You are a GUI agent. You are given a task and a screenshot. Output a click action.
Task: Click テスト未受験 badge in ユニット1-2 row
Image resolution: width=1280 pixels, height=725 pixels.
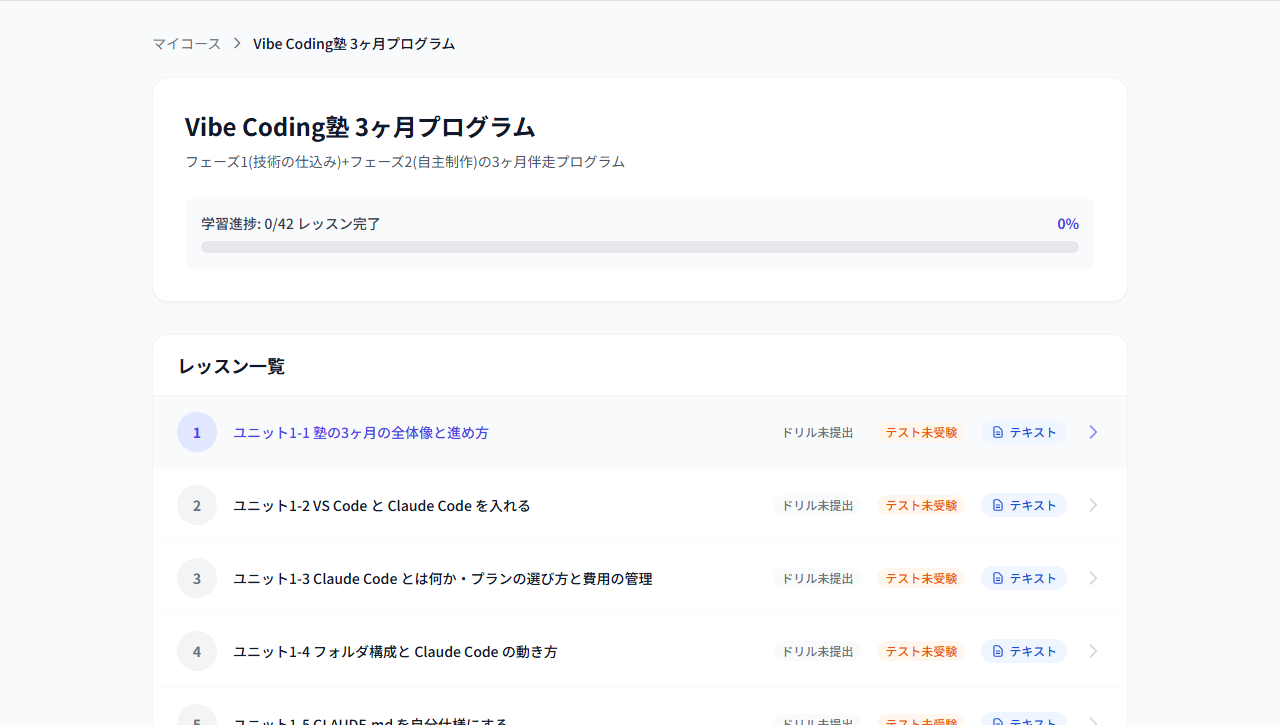(921, 505)
